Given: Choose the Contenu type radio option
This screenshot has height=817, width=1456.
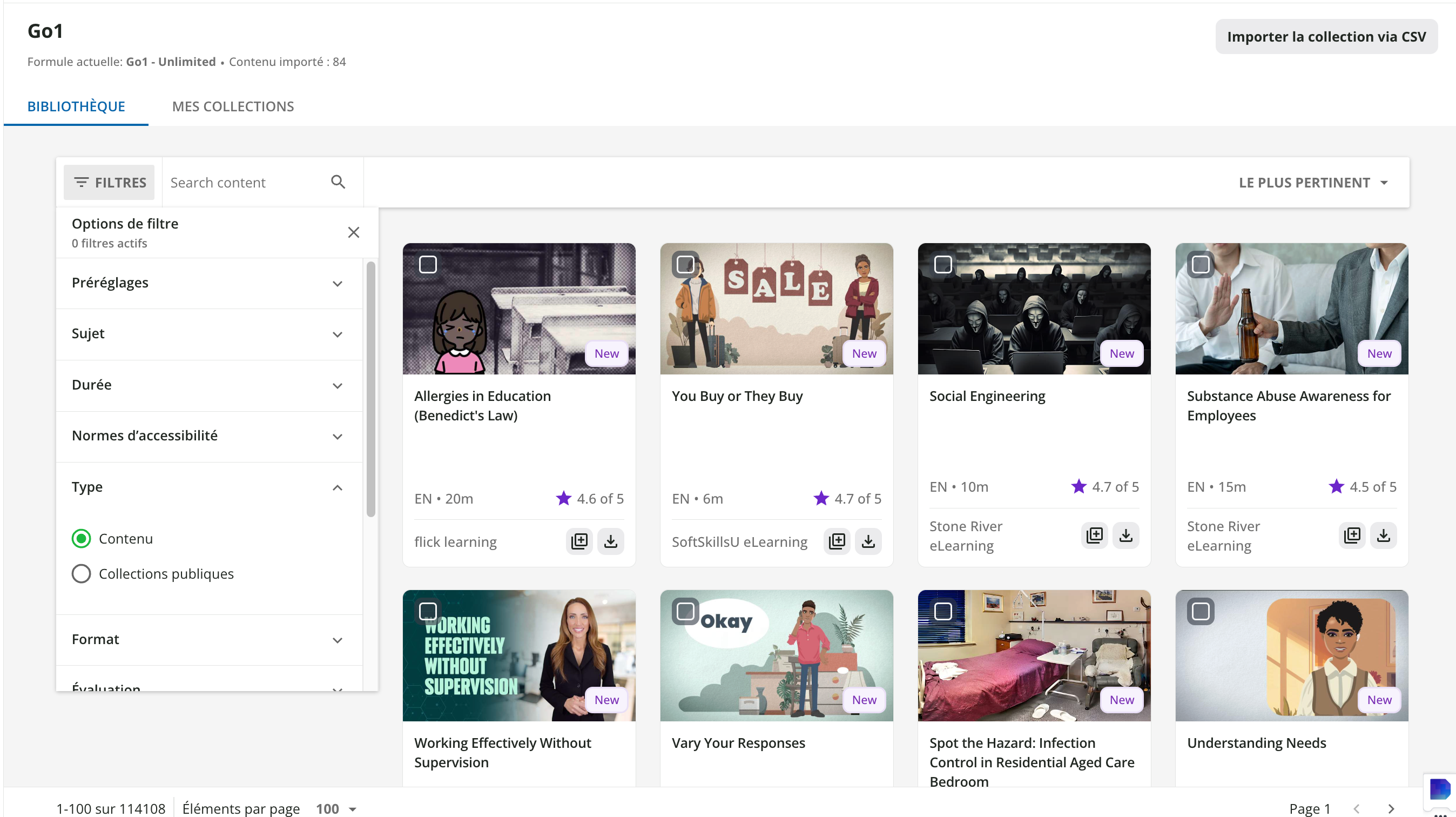Looking at the screenshot, I should click(82, 538).
